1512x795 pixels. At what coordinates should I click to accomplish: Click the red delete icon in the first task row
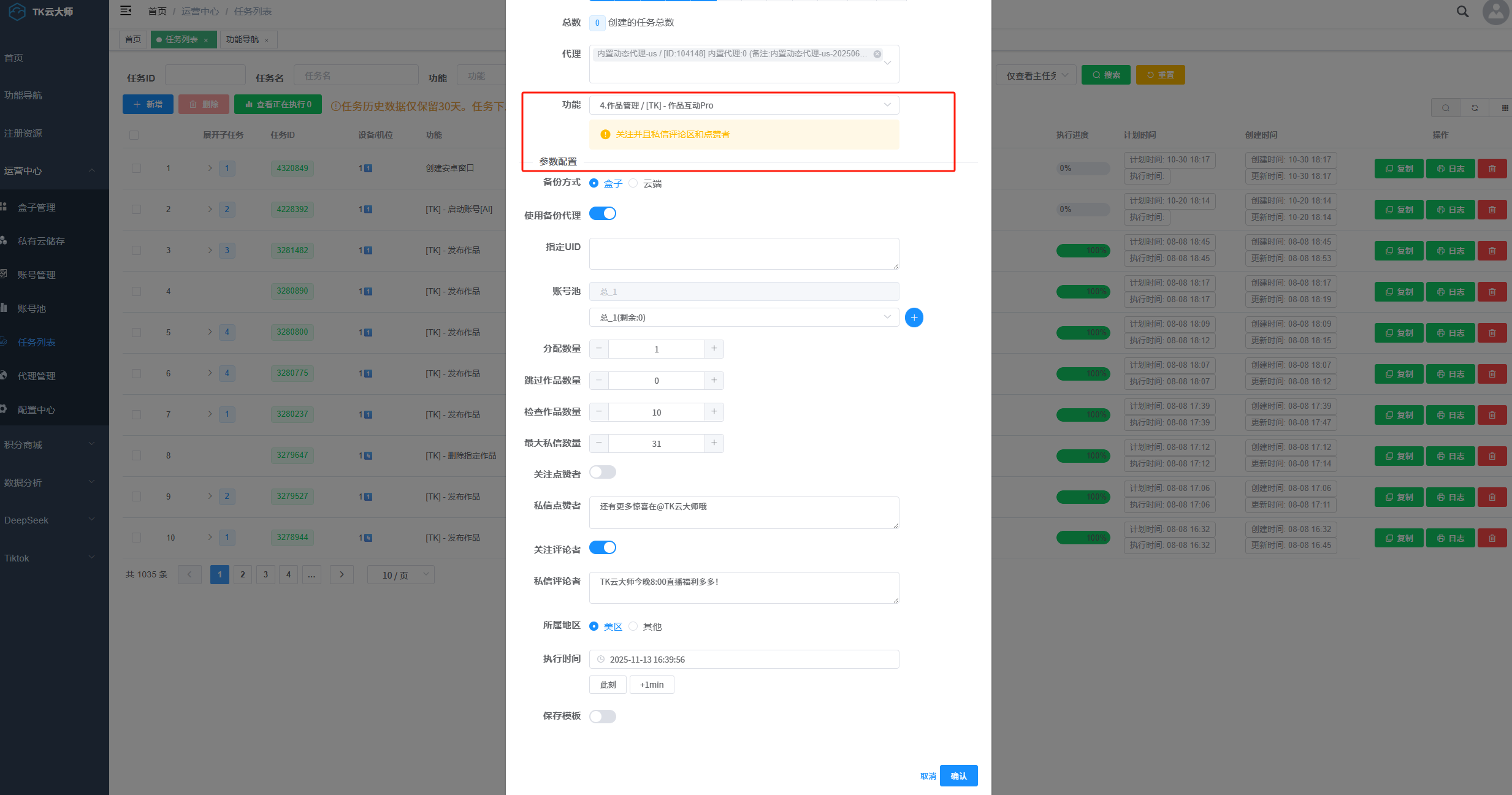(x=1492, y=169)
